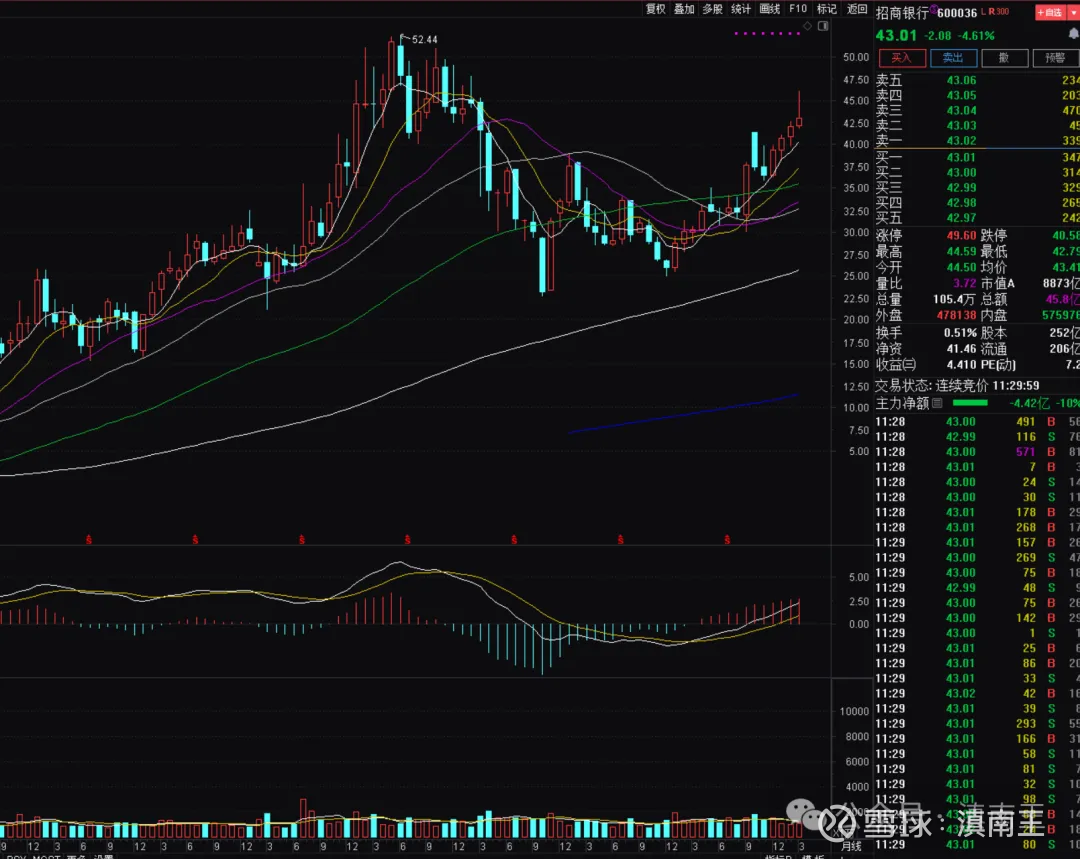Select the 卖五 ask price 43.06
The height and width of the screenshot is (859, 1080).
[961, 80]
